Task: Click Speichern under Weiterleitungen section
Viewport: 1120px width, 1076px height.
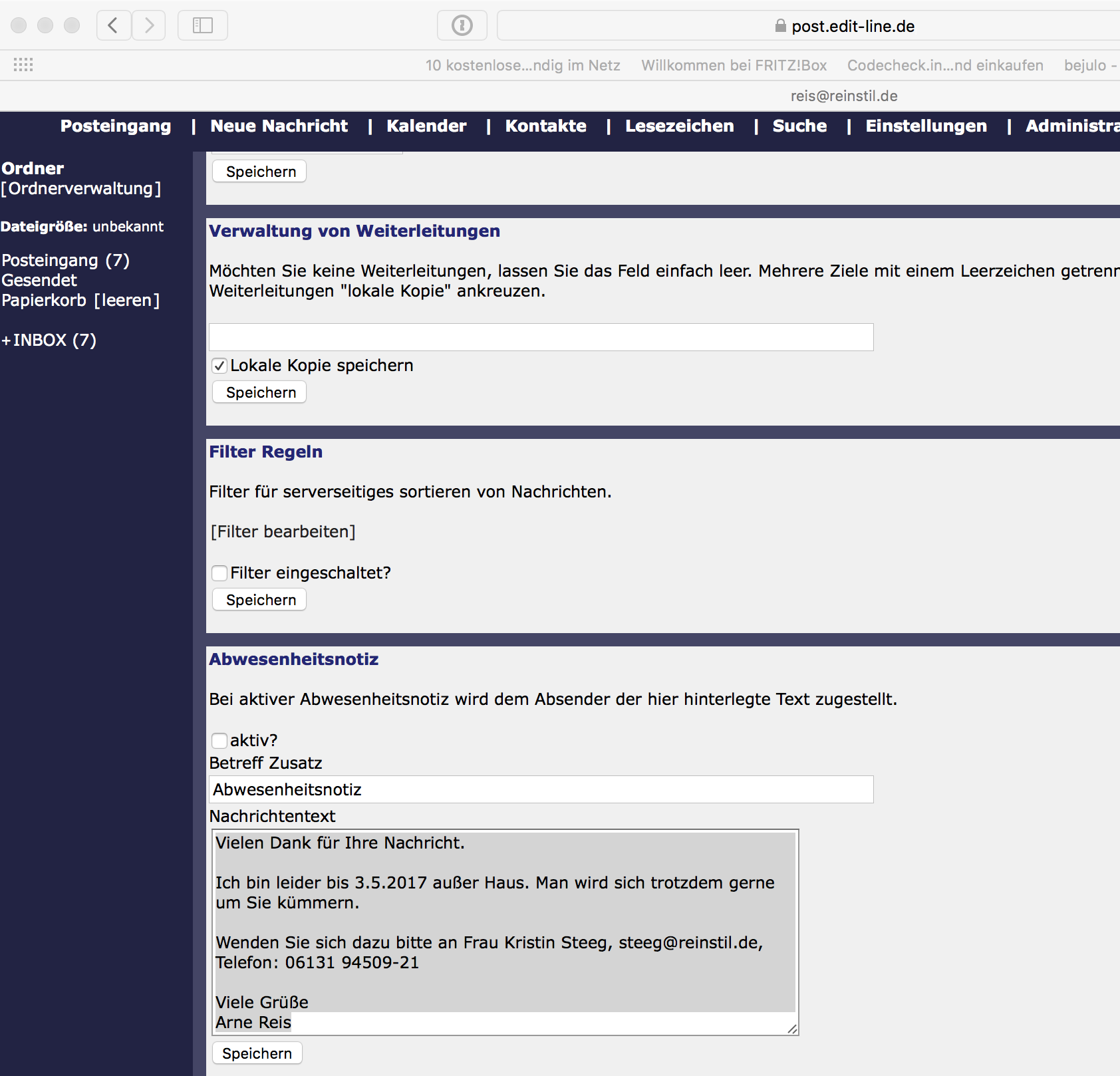Action: click(x=261, y=392)
